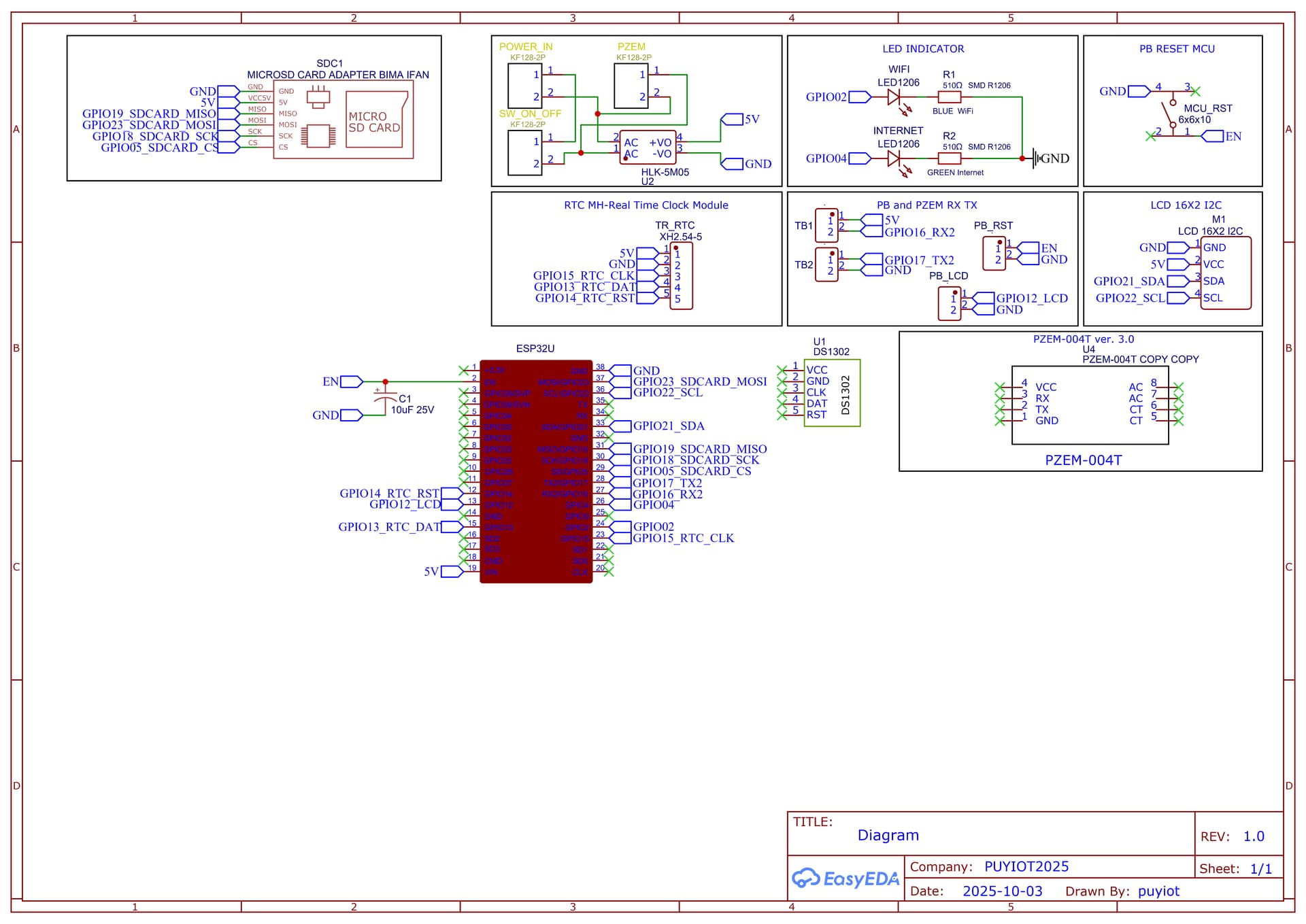
Task: Select the LCD 16X2 I2C module symbol
Action: (x=1226, y=273)
